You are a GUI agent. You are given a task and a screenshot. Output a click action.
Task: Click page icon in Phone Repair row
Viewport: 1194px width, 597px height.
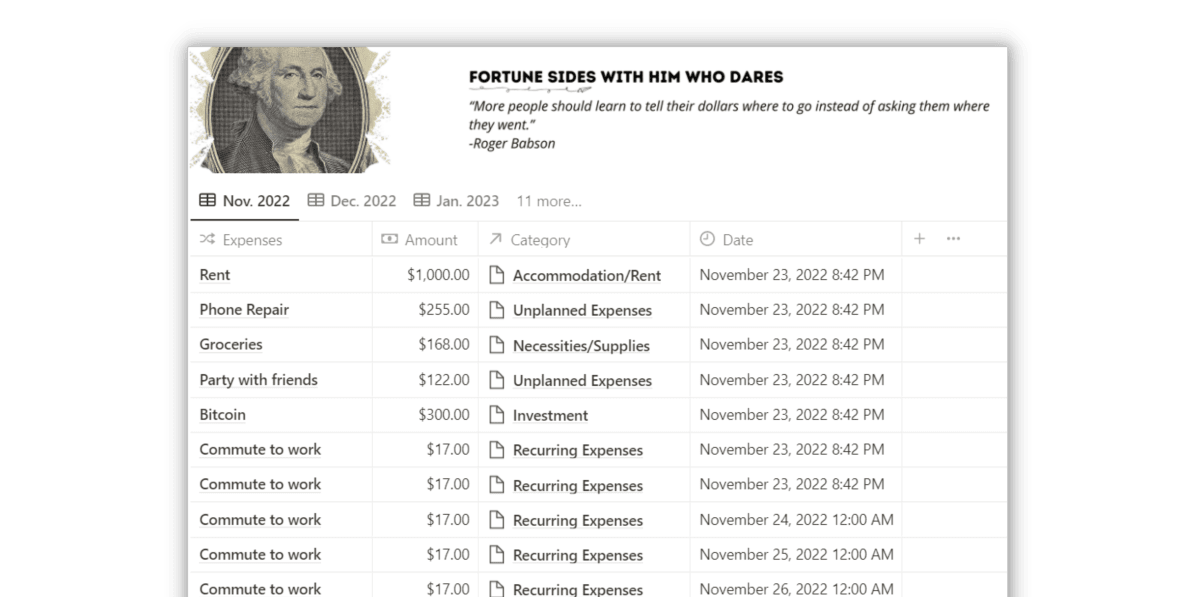point(496,310)
